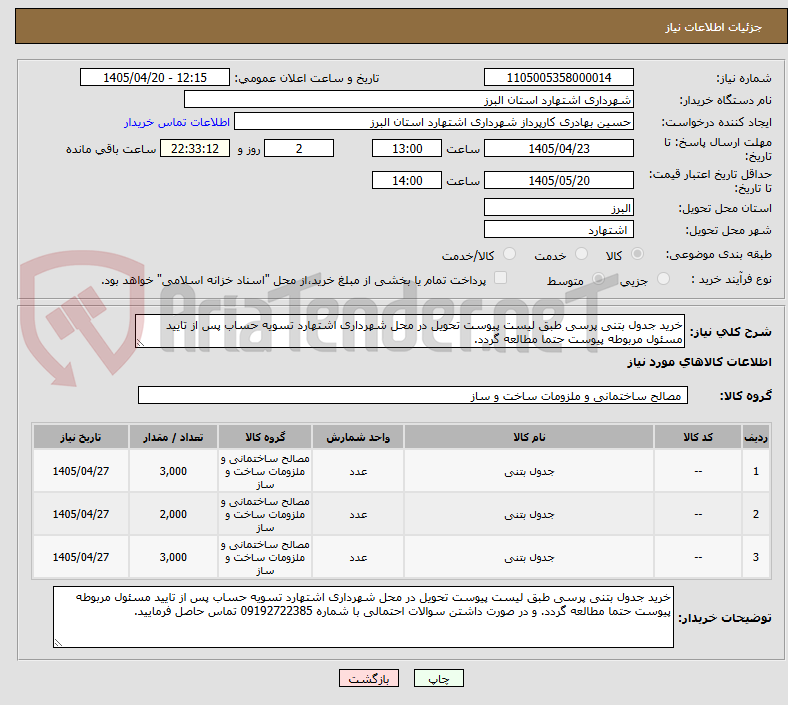Click the deadline time field 13:00

point(407,149)
